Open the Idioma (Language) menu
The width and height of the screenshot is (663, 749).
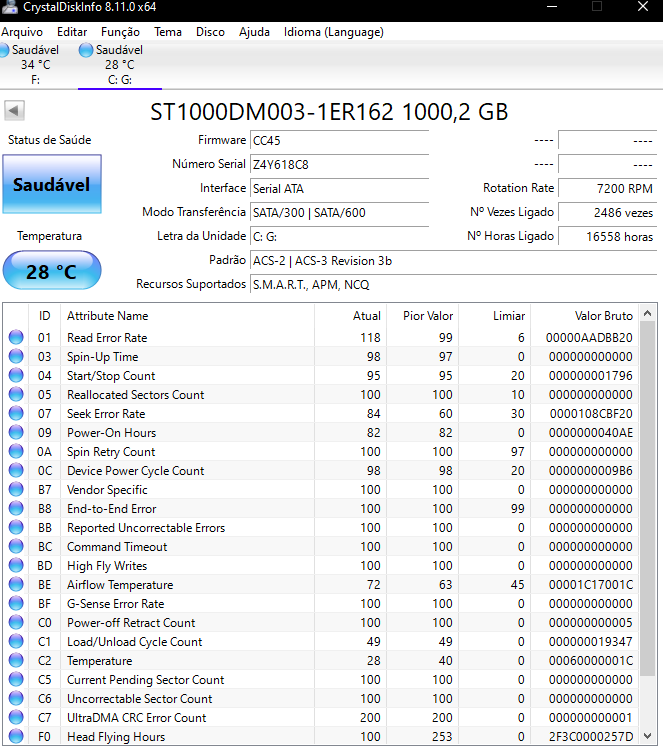(334, 32)
